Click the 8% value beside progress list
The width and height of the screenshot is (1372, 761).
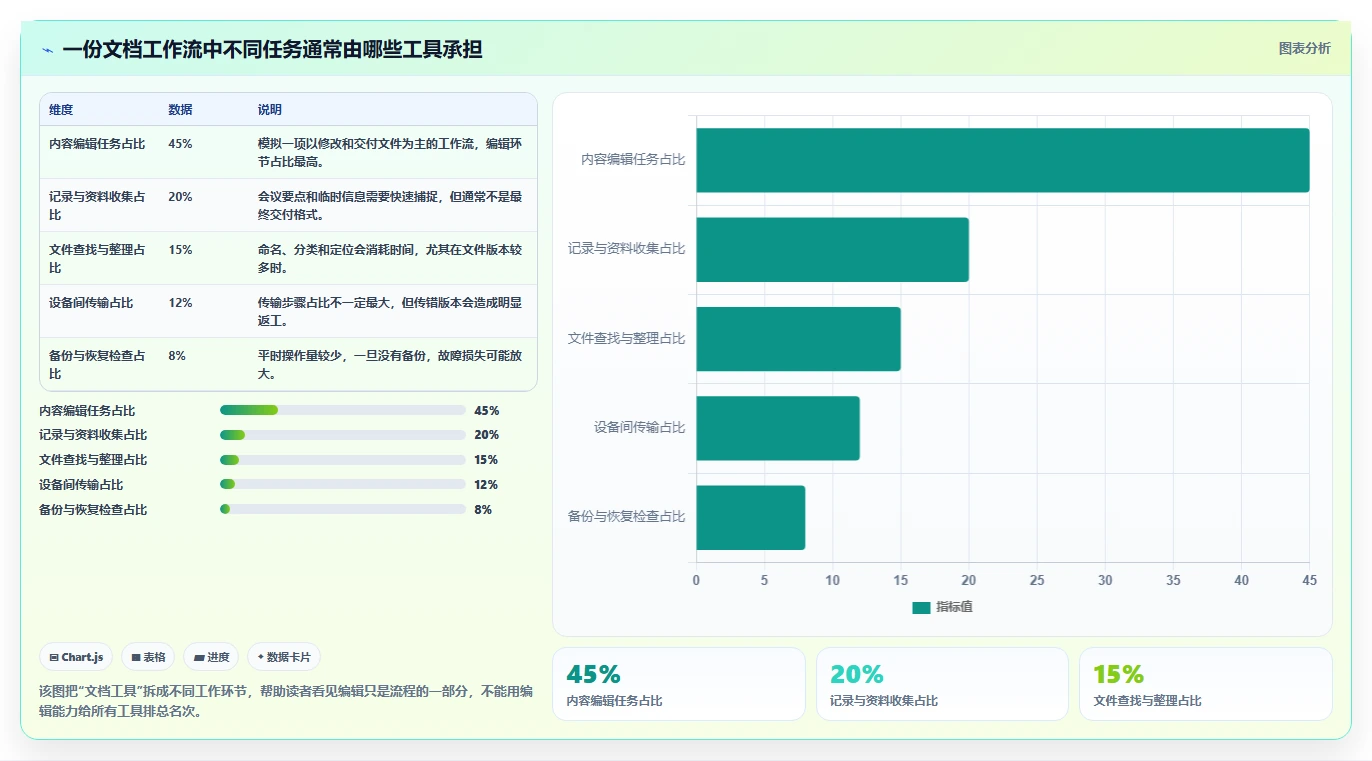click(x=483, y=510)
